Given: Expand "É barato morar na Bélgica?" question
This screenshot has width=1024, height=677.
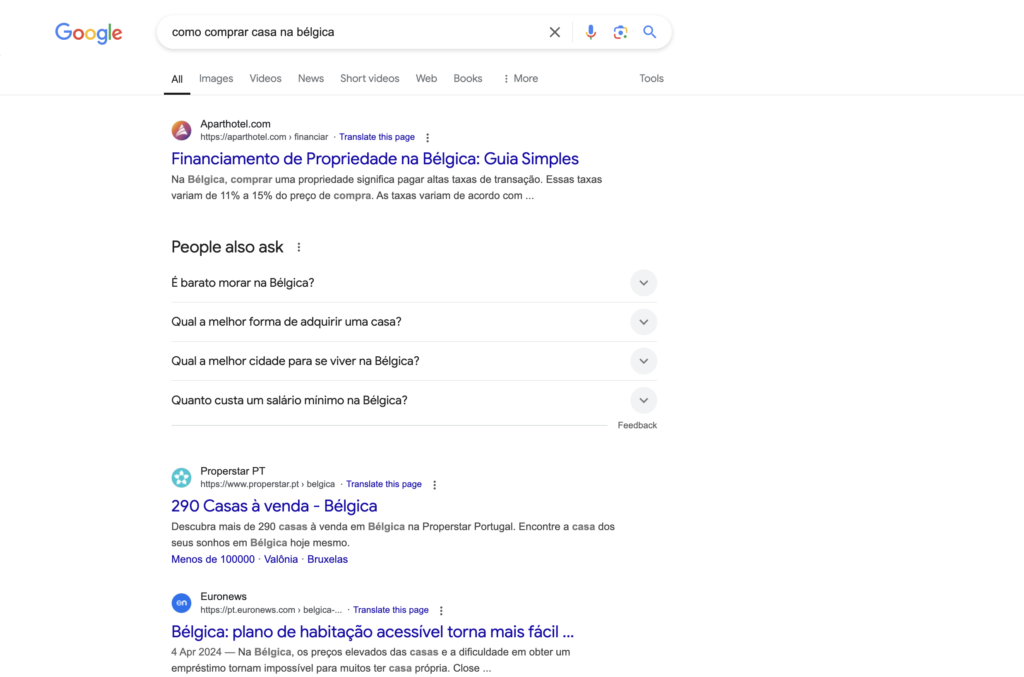Looking at the screenshot, I should 414,283.
